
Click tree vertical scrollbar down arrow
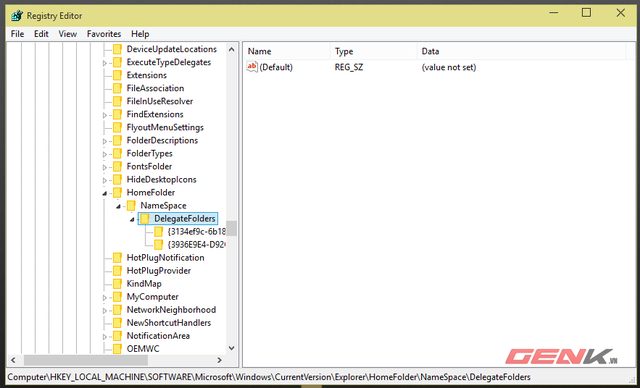pos(231,348)
